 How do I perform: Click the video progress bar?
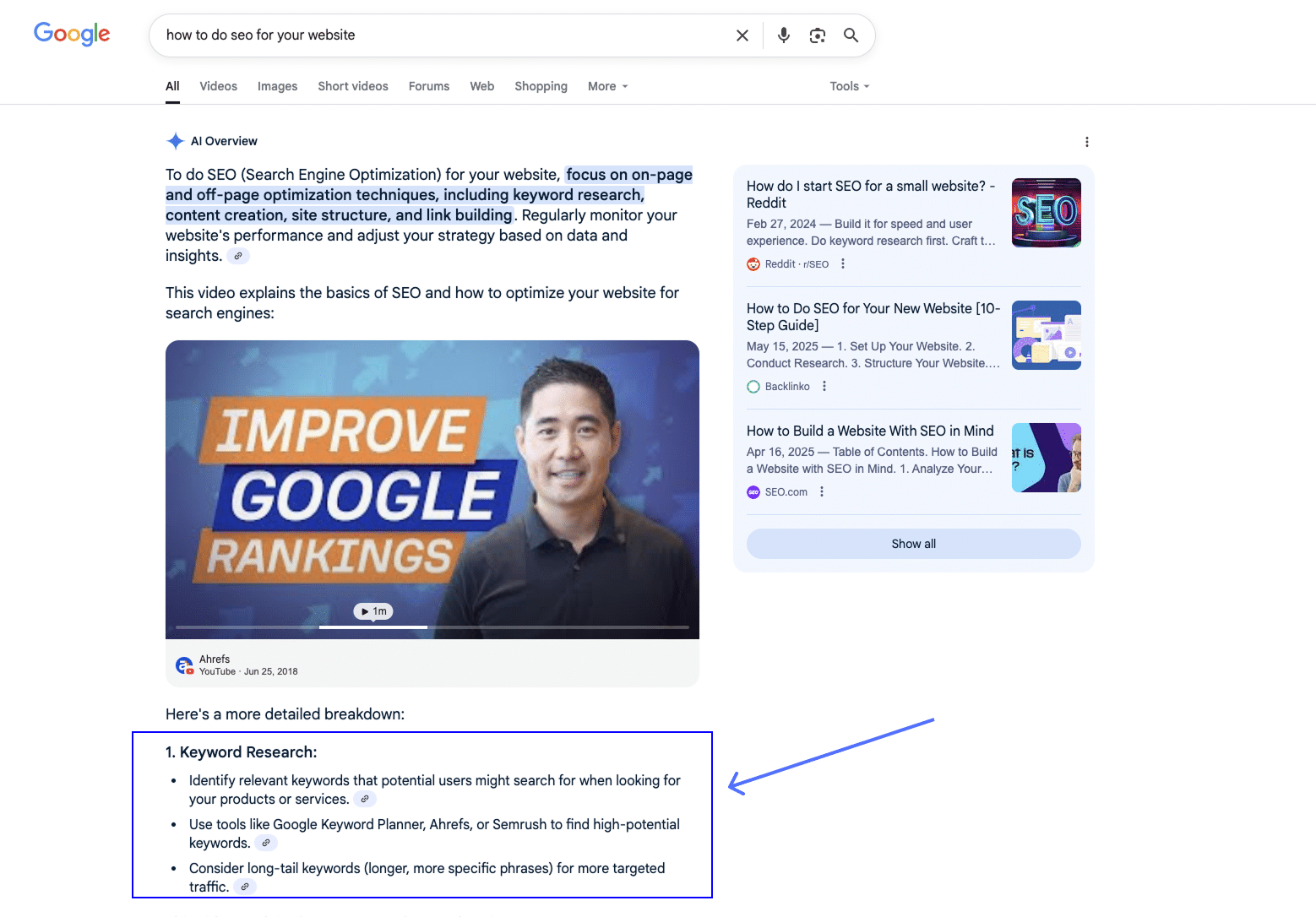pos(432,627)
